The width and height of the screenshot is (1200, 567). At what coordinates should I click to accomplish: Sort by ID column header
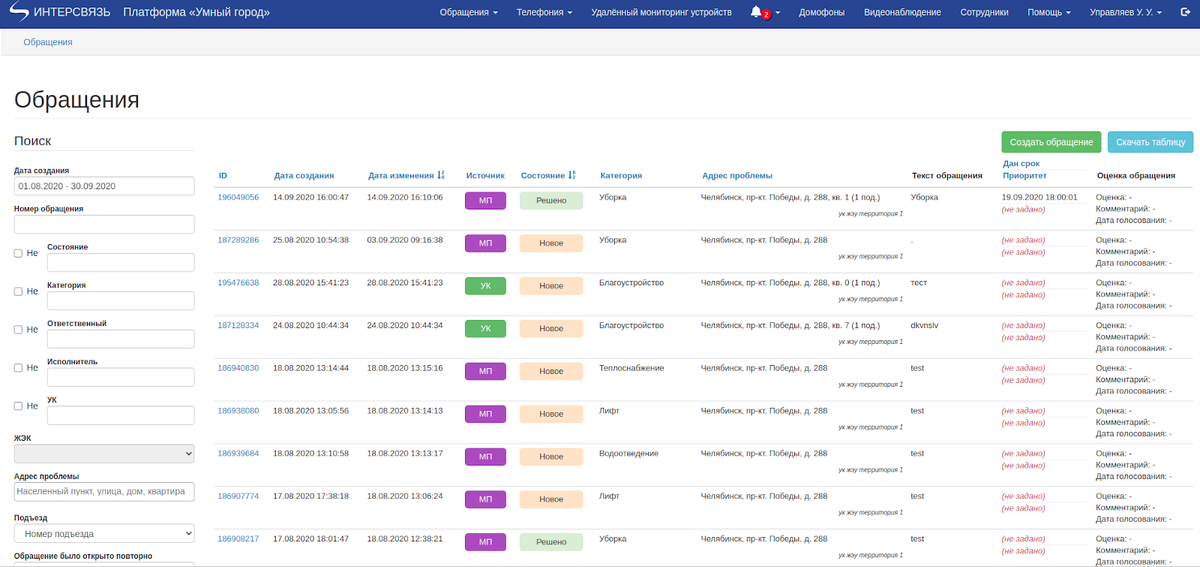(x=223, y=176)
